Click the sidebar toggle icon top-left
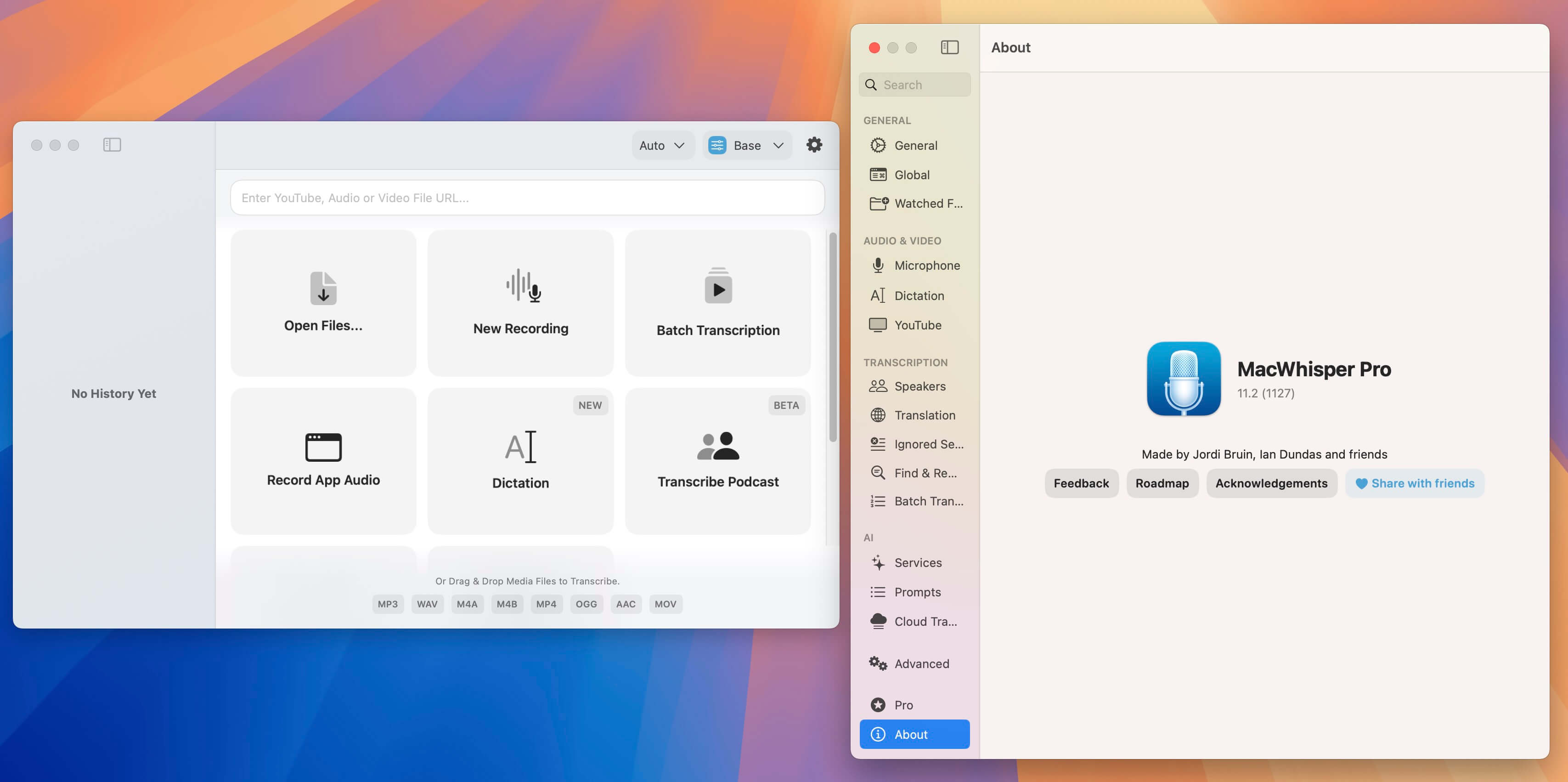Image resolution: width=1568 pixels, height=782 pixels. pos(112,144)
